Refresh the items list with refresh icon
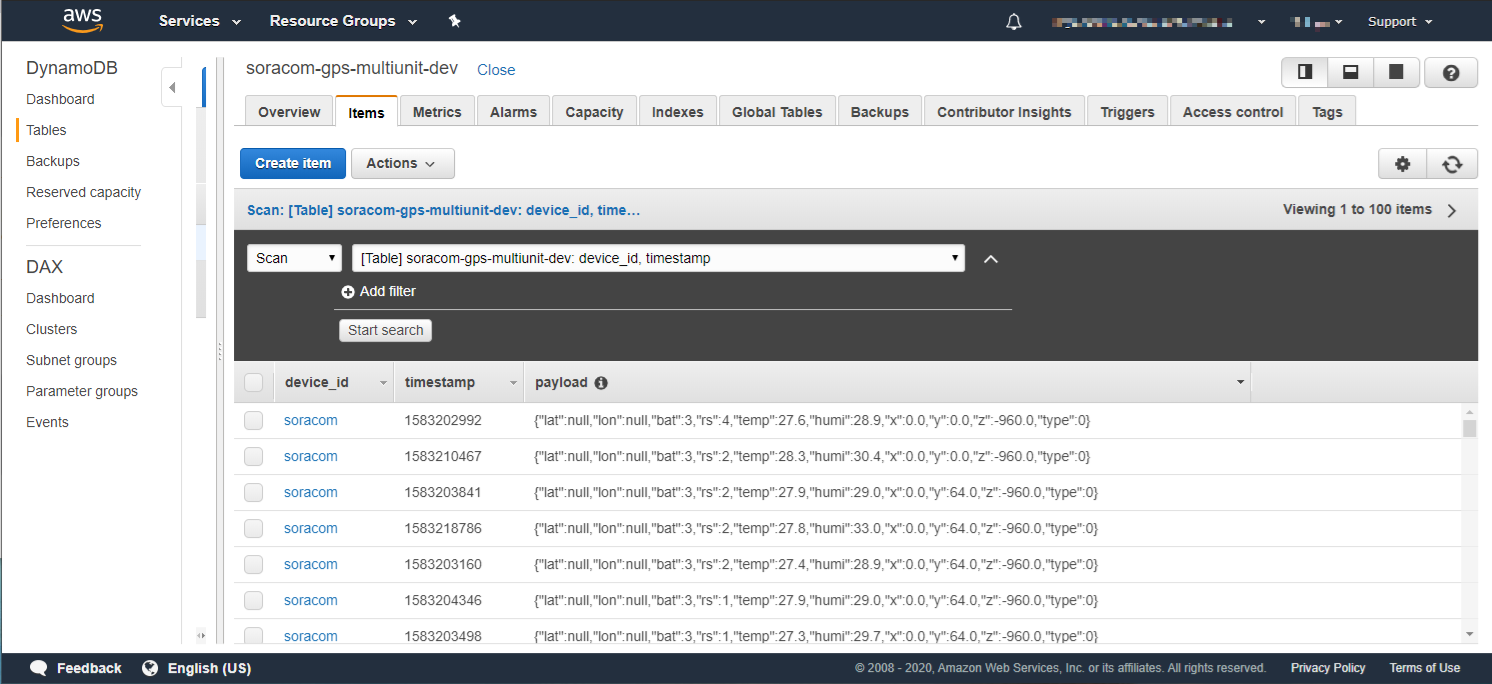 tap(1452, 164)
